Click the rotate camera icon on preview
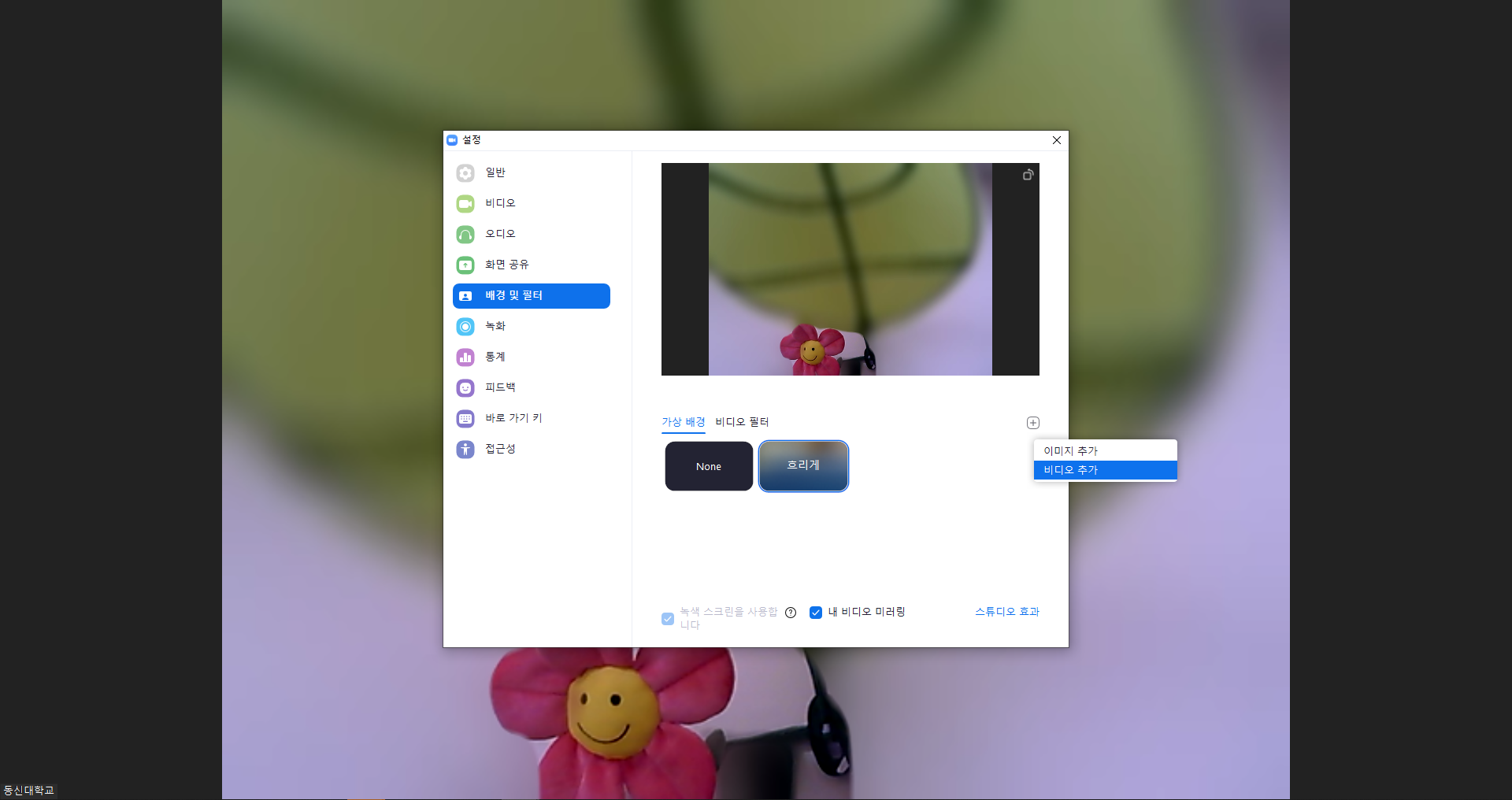This screenshot has width=1512, height=800. (x=1028, y=175)
